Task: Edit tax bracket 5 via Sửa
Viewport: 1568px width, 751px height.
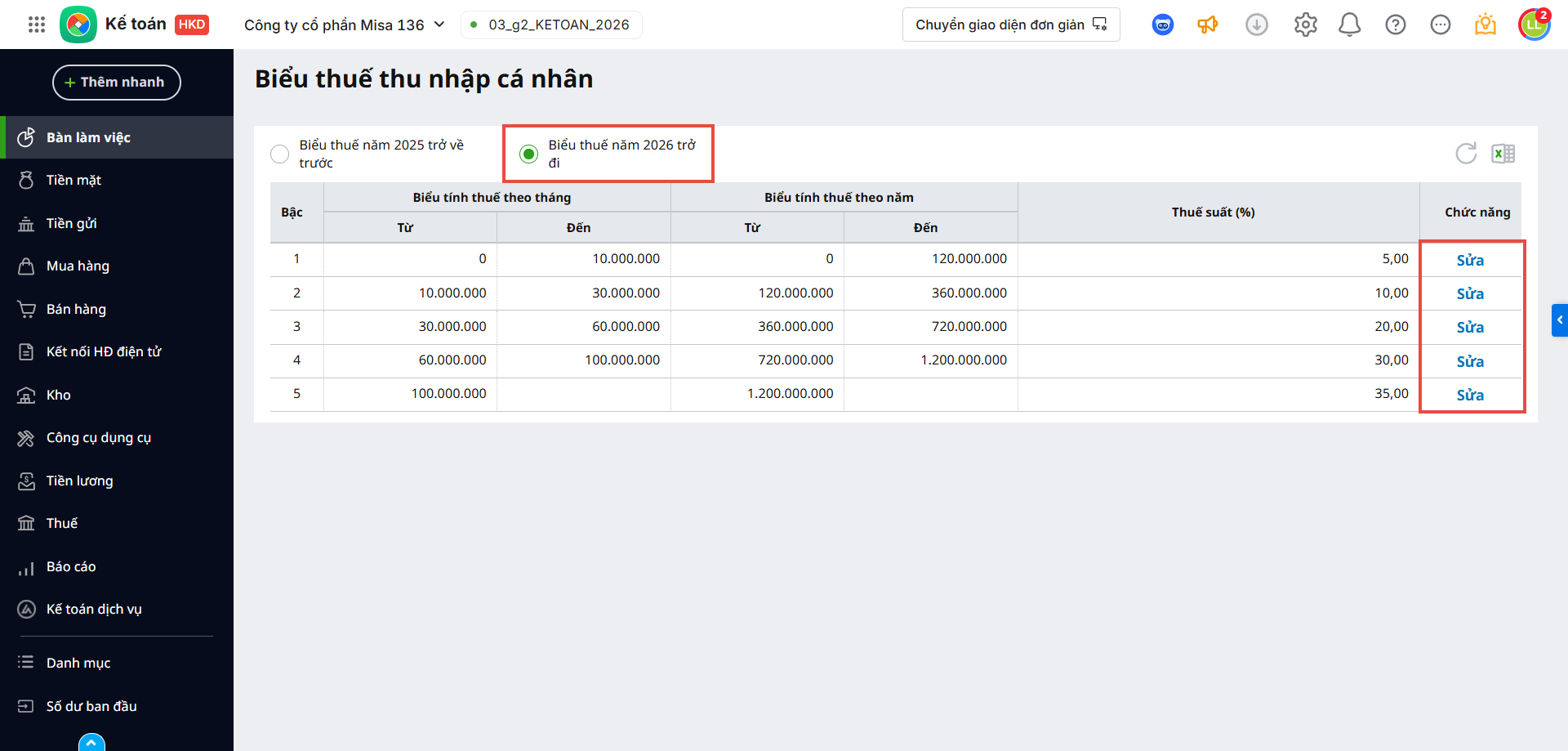Action: pos(1470,395)
